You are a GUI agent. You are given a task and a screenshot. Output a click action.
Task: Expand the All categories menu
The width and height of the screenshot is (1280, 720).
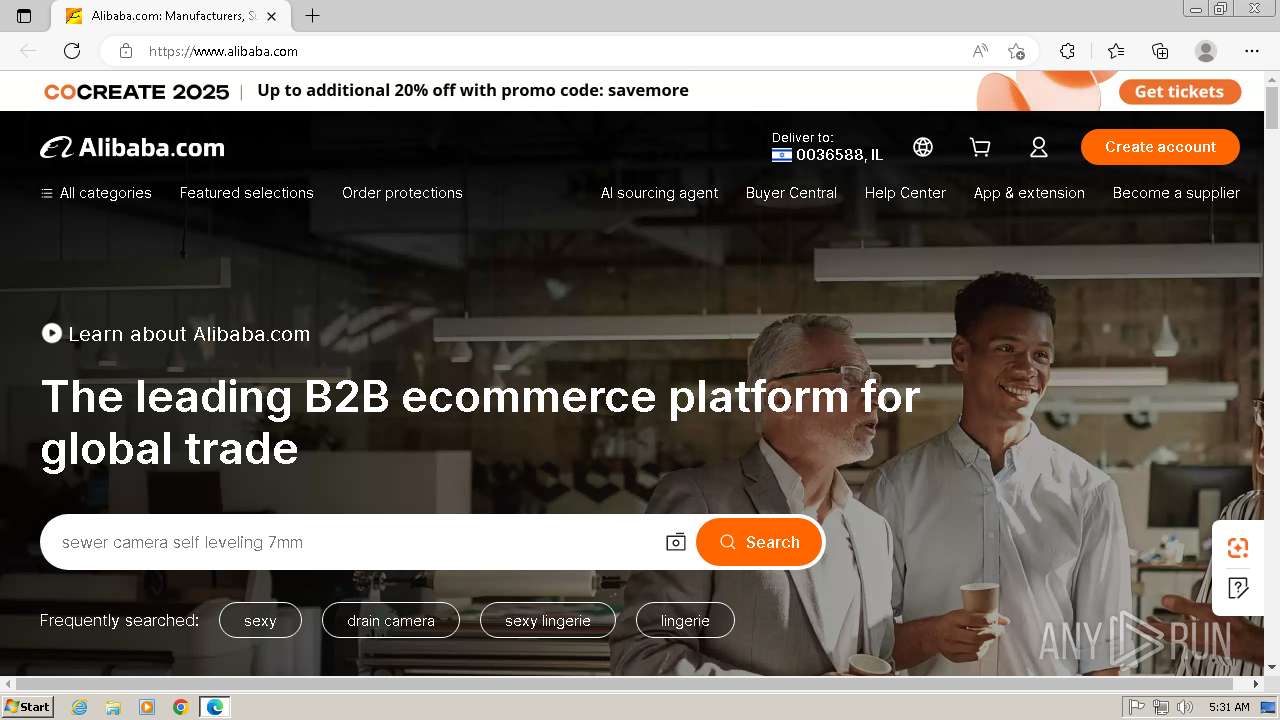point(96,193)
